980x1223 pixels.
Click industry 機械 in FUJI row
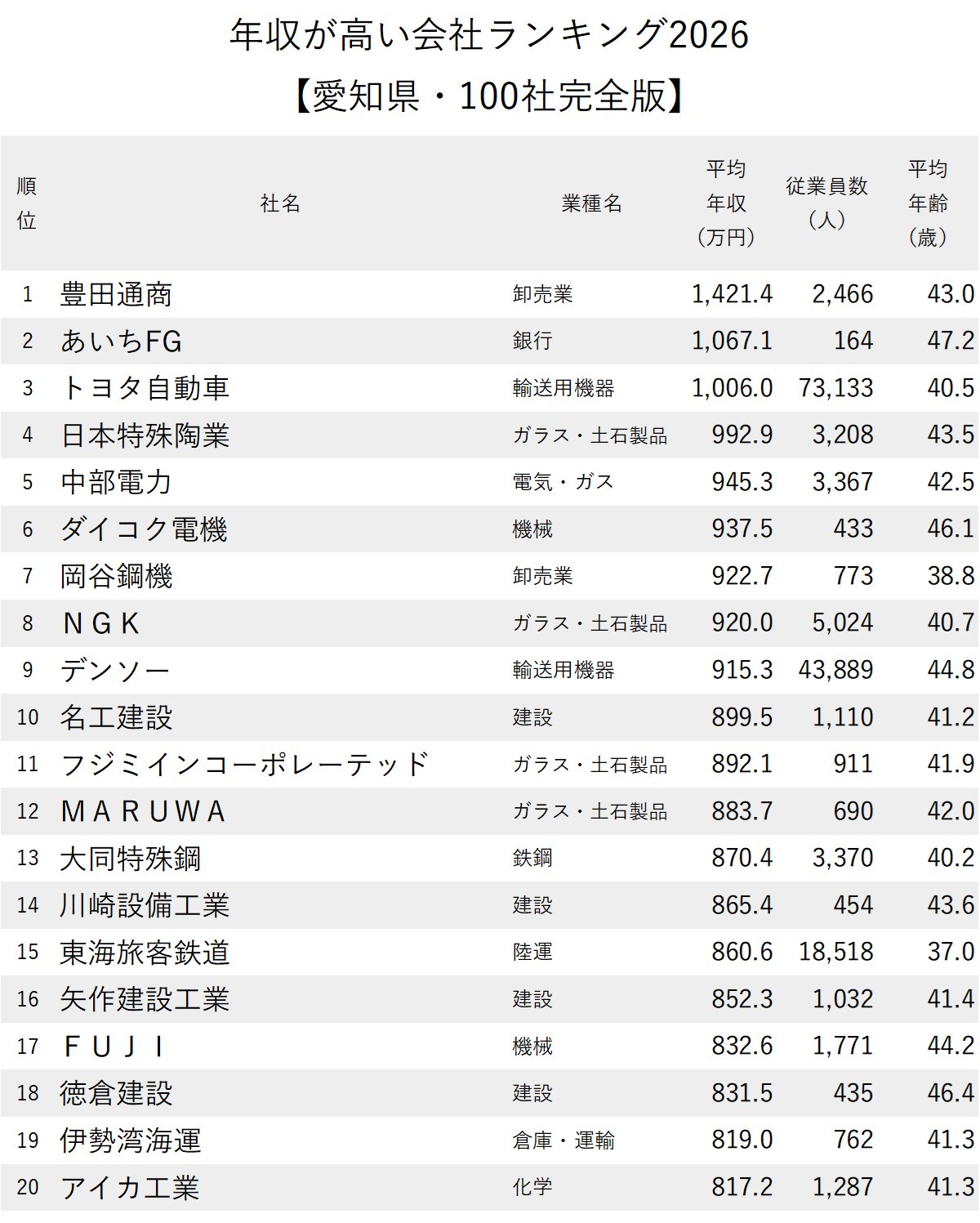pos(532,1047)
